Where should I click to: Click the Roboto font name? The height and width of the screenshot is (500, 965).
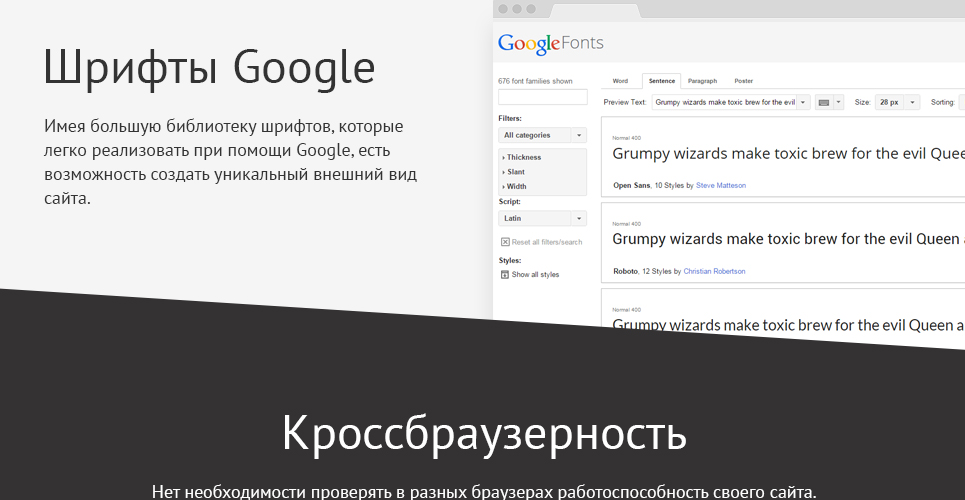(625, 271)
